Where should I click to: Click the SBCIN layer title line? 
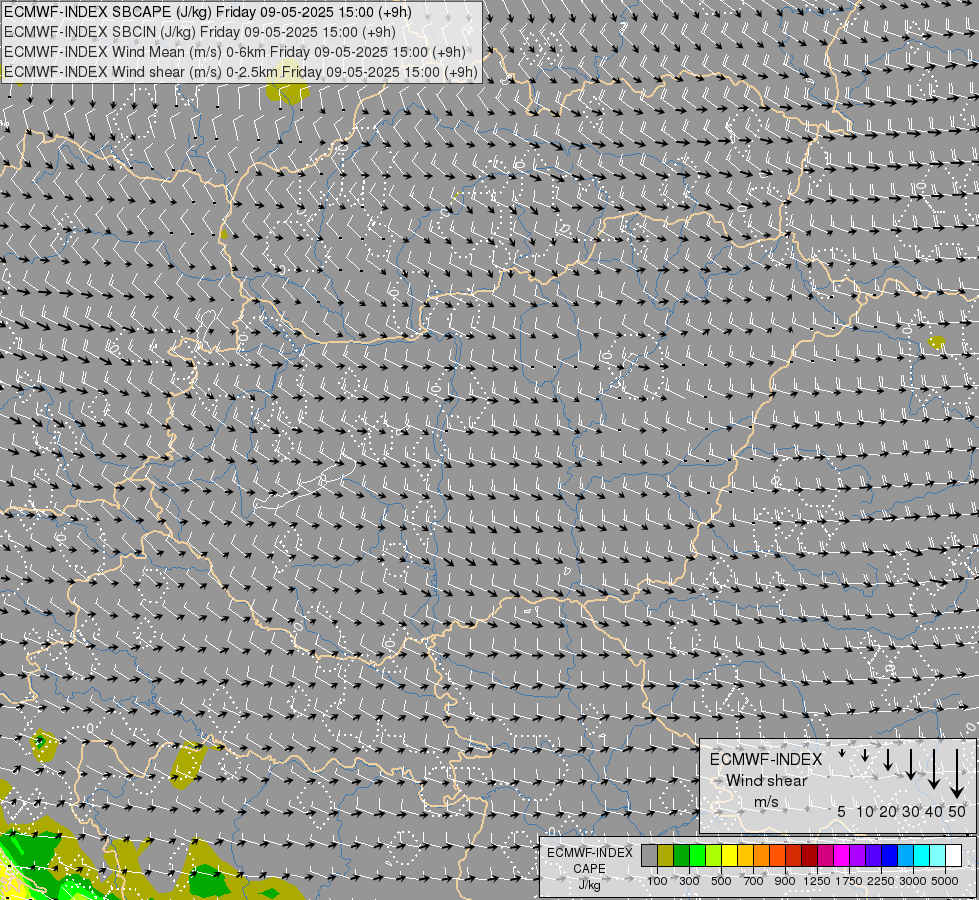pos(199,32)
